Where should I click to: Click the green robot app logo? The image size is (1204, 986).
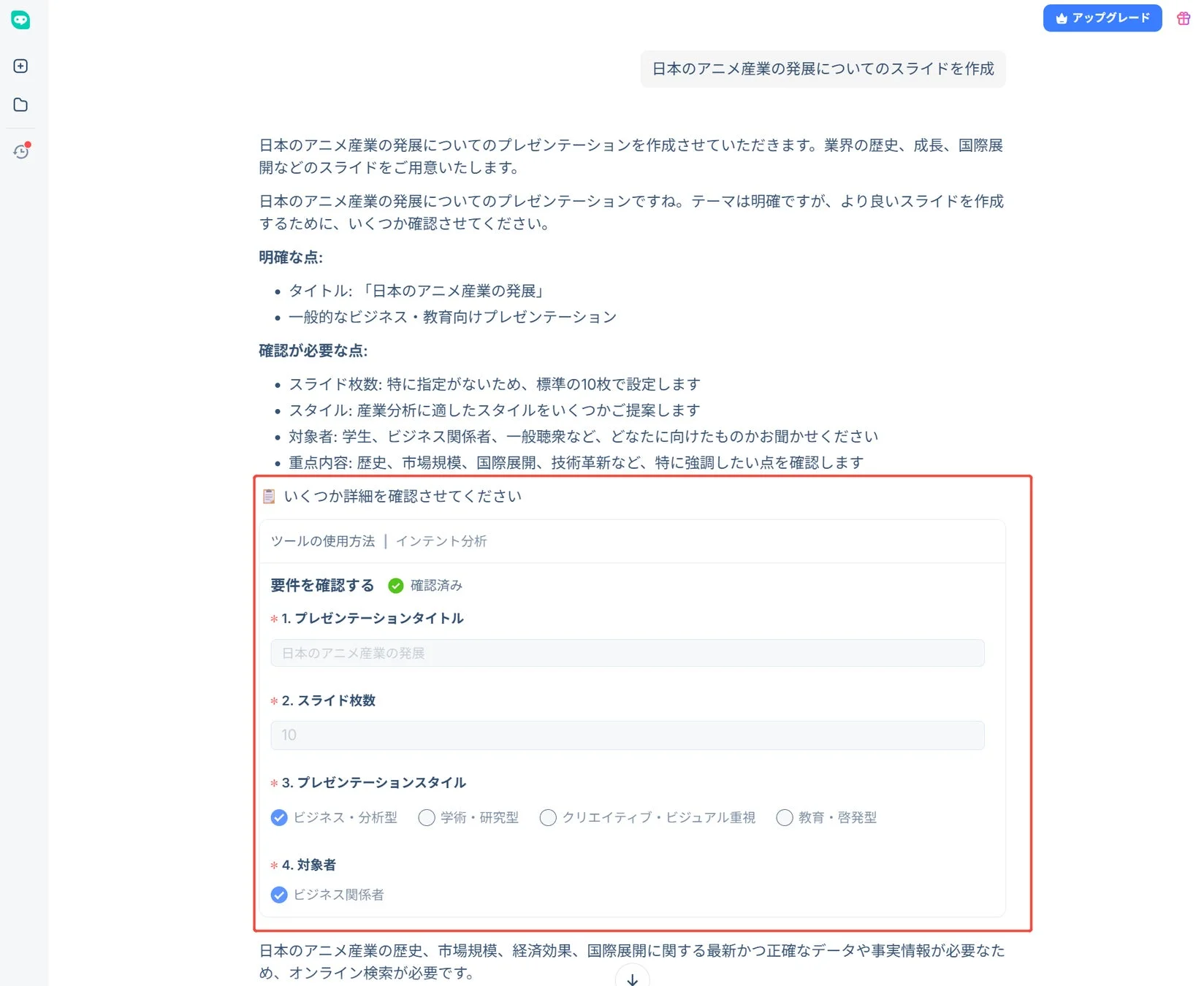pyautogui.click(x=20, y=20)
